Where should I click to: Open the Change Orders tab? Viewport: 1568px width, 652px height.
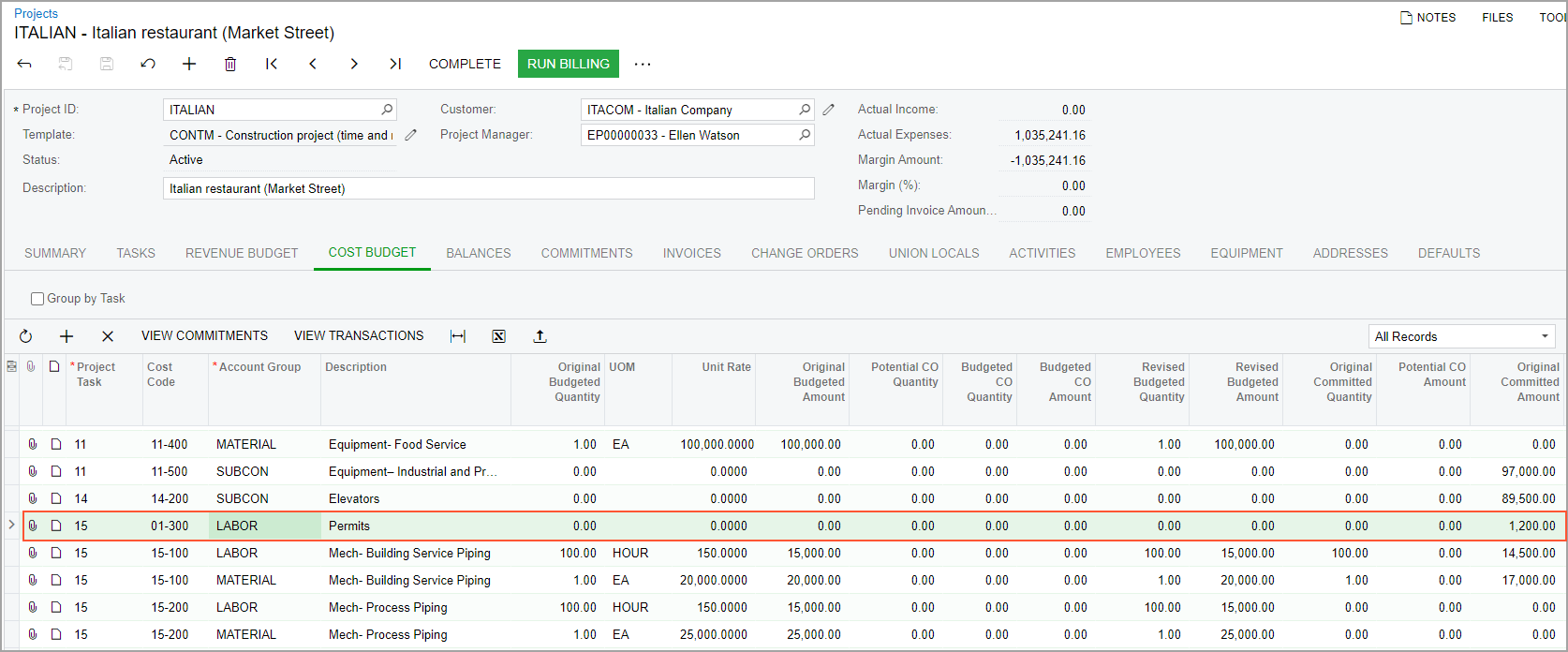[805, 253]
